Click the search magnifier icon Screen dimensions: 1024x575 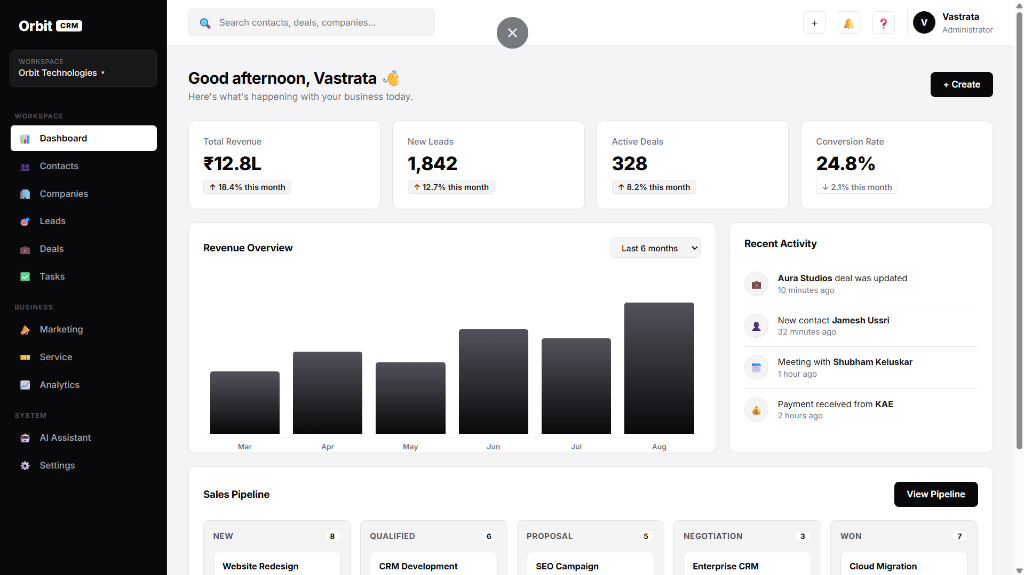[205, 23]
